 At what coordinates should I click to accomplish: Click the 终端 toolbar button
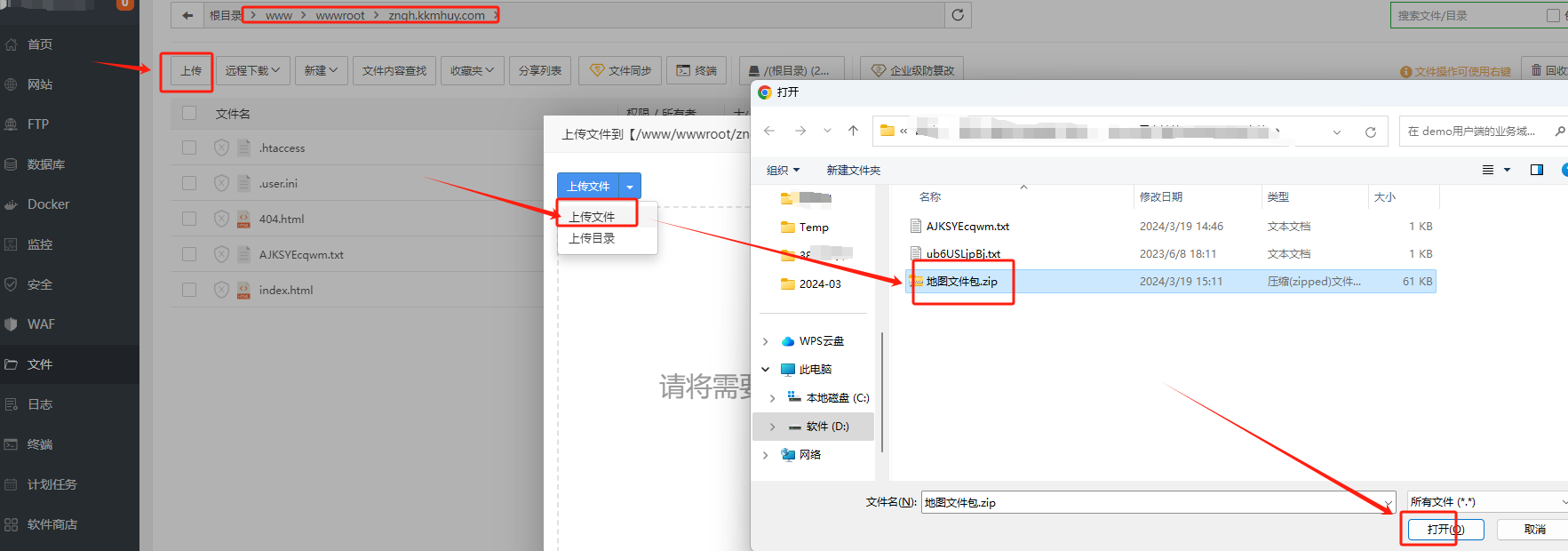(696, 71)
